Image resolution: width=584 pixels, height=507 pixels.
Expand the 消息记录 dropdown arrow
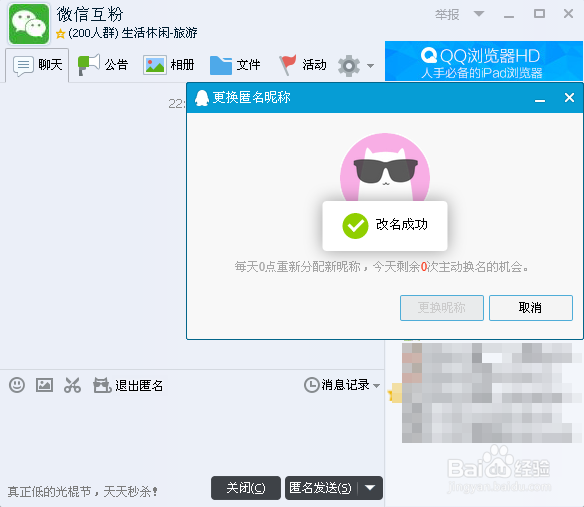tap(376, 386)
